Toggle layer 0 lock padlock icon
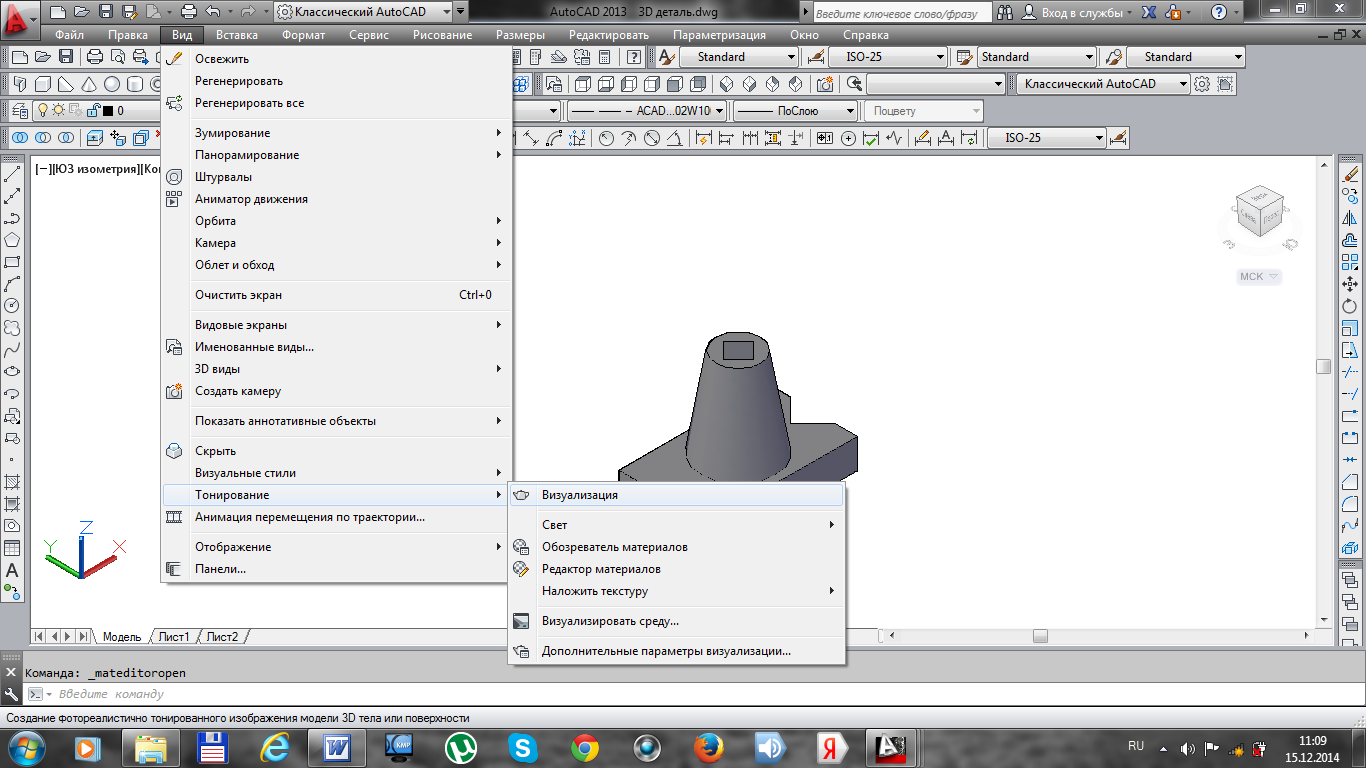The width and height of the screenshot is (1366, 768). tap(93, 111)
